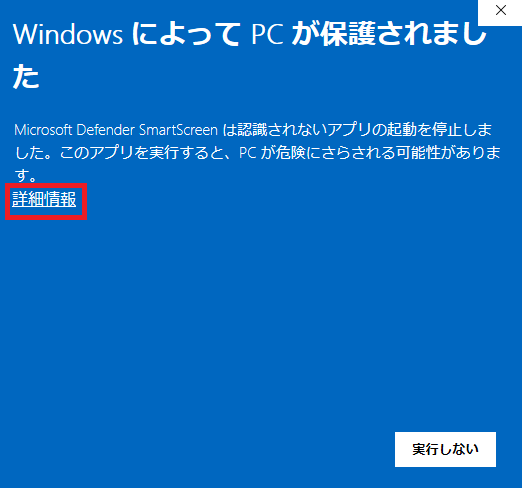This screenshot has height=488, width=522.
Task: Close the SmartScreen dialog with X
Action: tap(500, 11)
